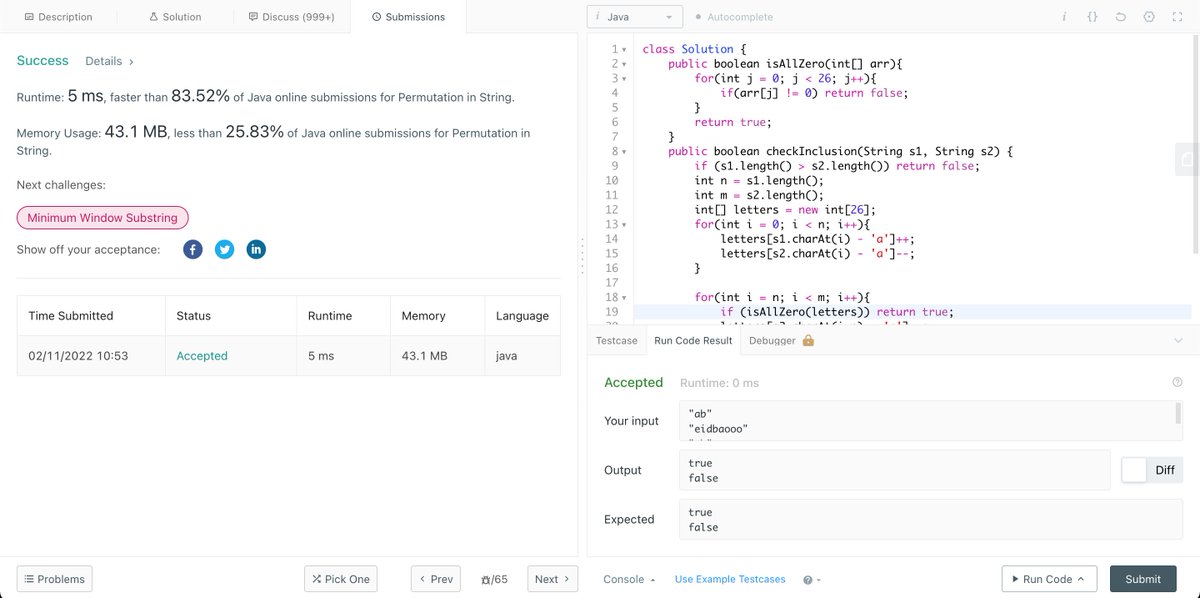The image size is (1200, 598).
Task: Click the problem counter ending in /65
Action: pyautogui.click(x=494, y=579)
